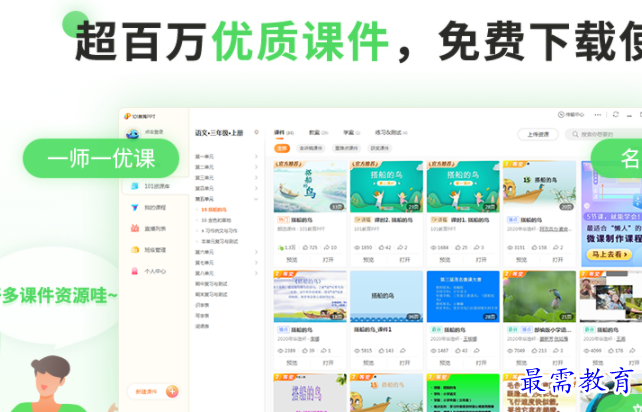Click 预览 on the 搭船的鸟_课件1 card
642x412 pixels.
368,363
